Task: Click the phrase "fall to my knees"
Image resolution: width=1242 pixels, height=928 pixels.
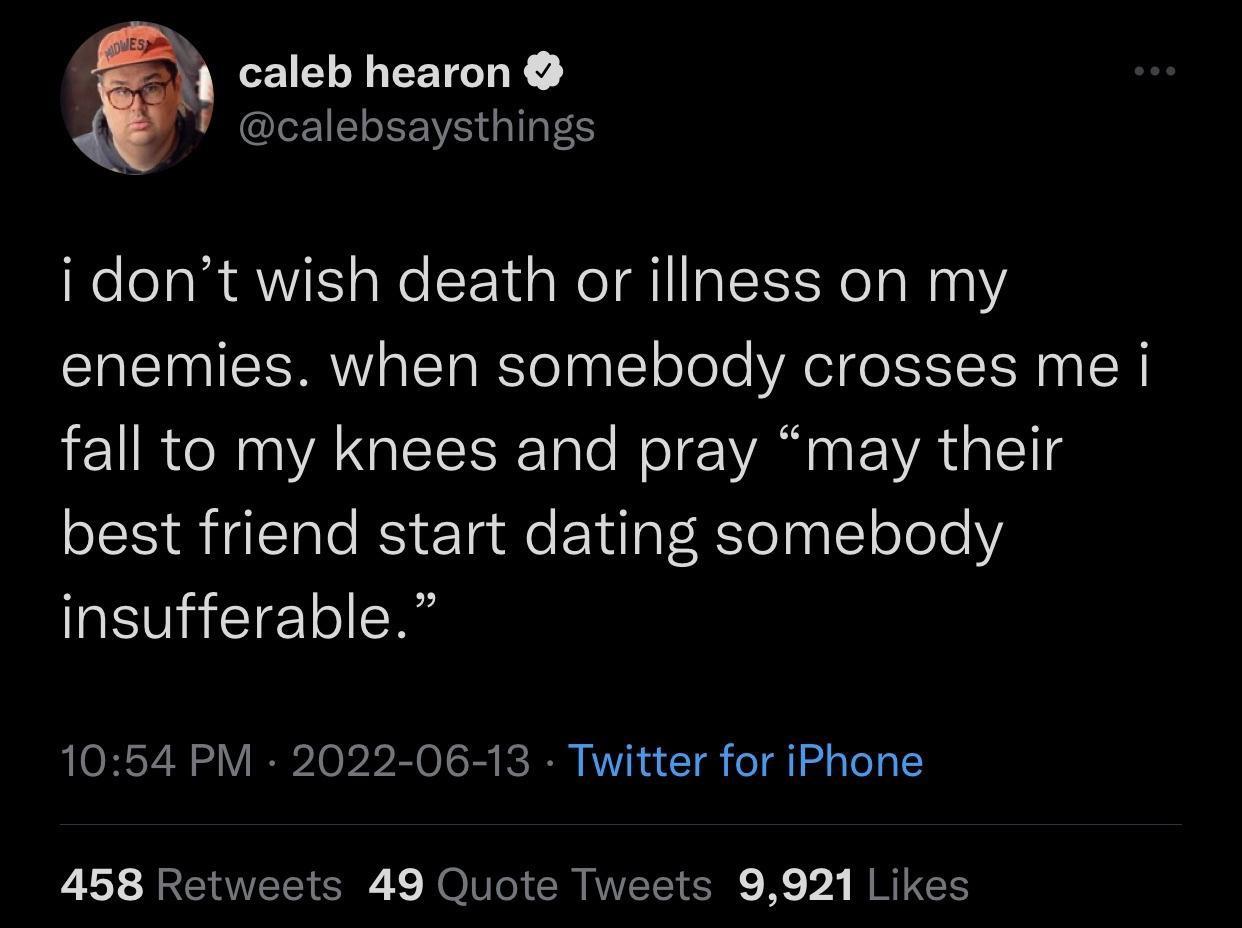Action: (x=280, y=450)
